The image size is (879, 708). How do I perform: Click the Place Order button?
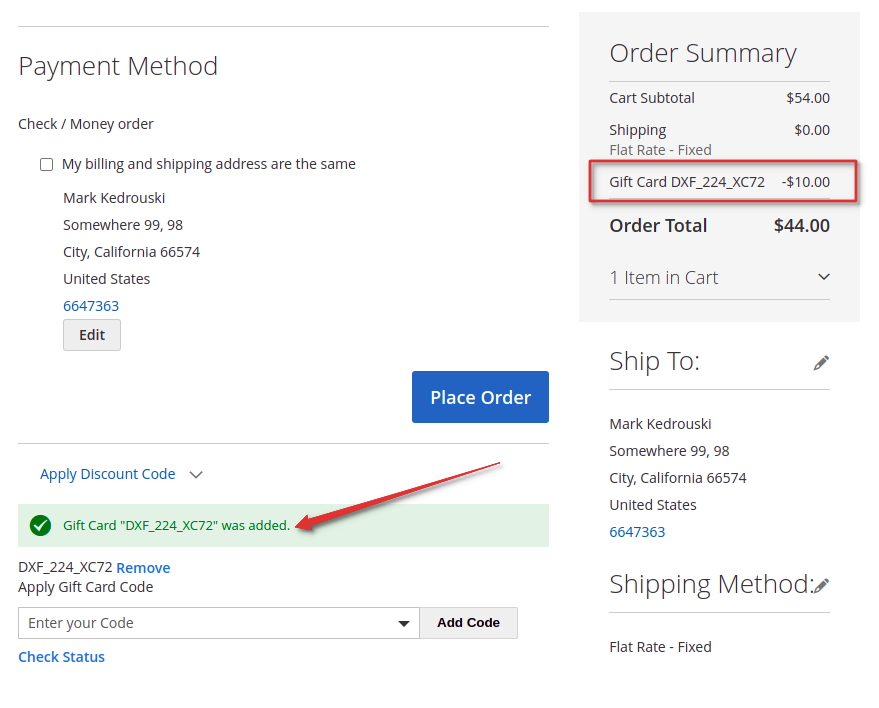480,397
